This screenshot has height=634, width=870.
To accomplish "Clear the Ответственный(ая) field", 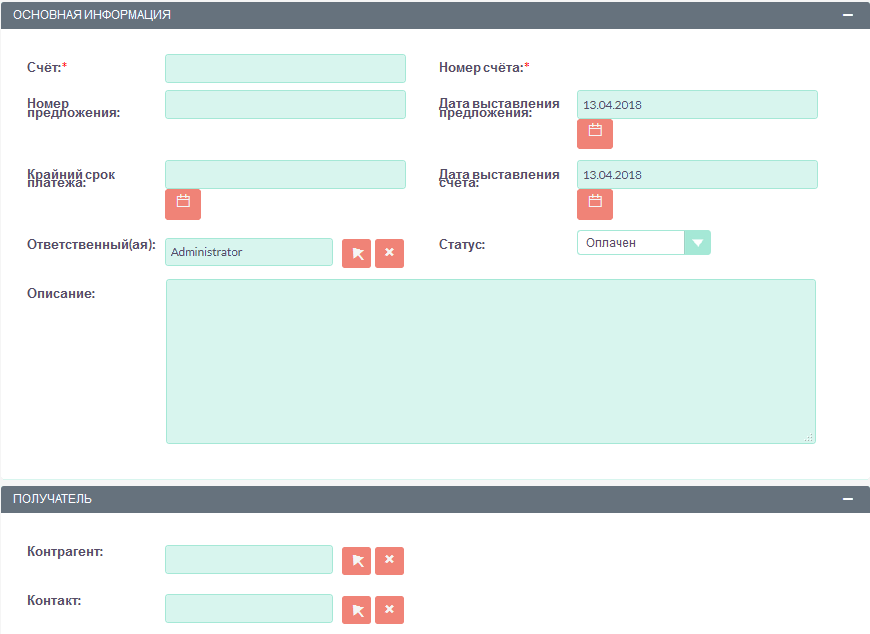I will coord(389,253).
